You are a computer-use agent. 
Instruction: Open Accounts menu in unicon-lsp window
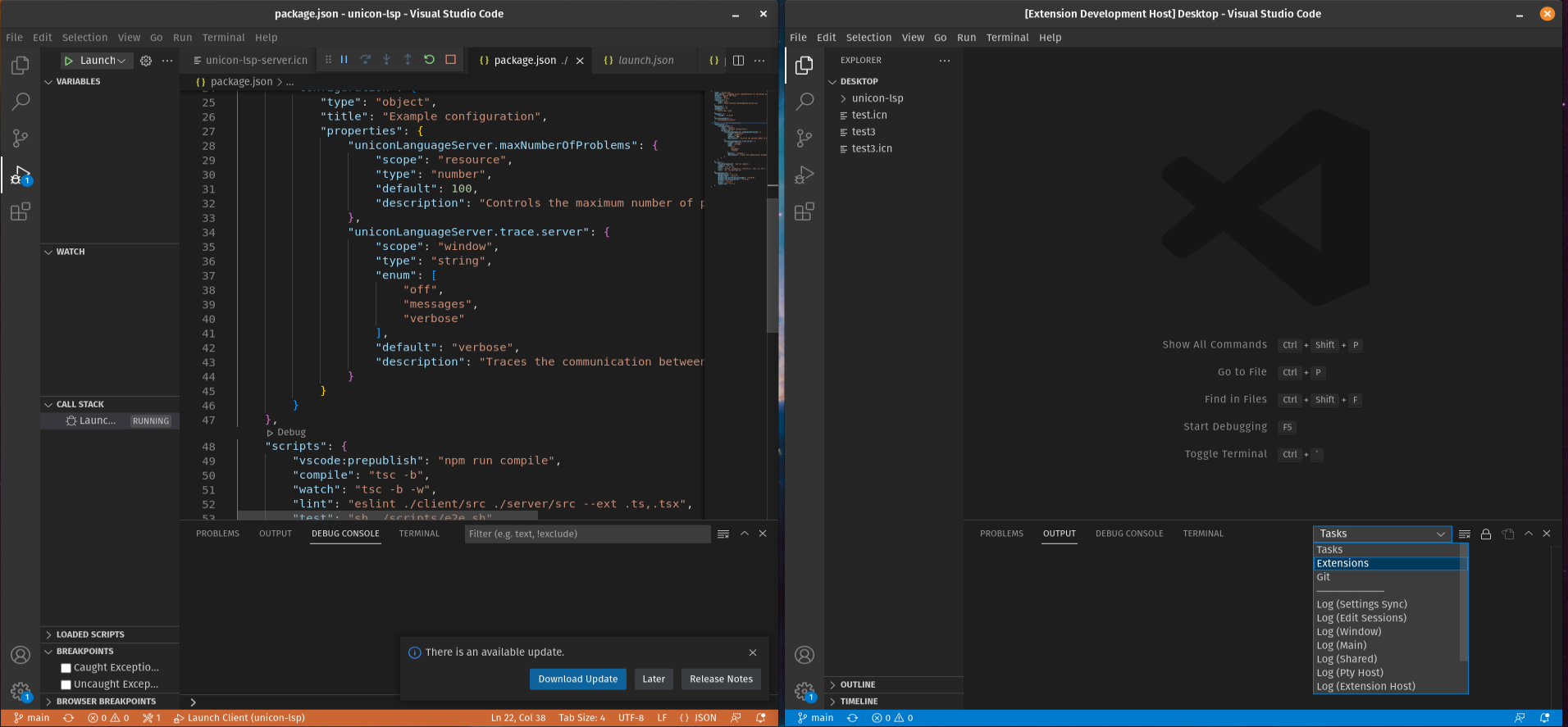[21, 655]
